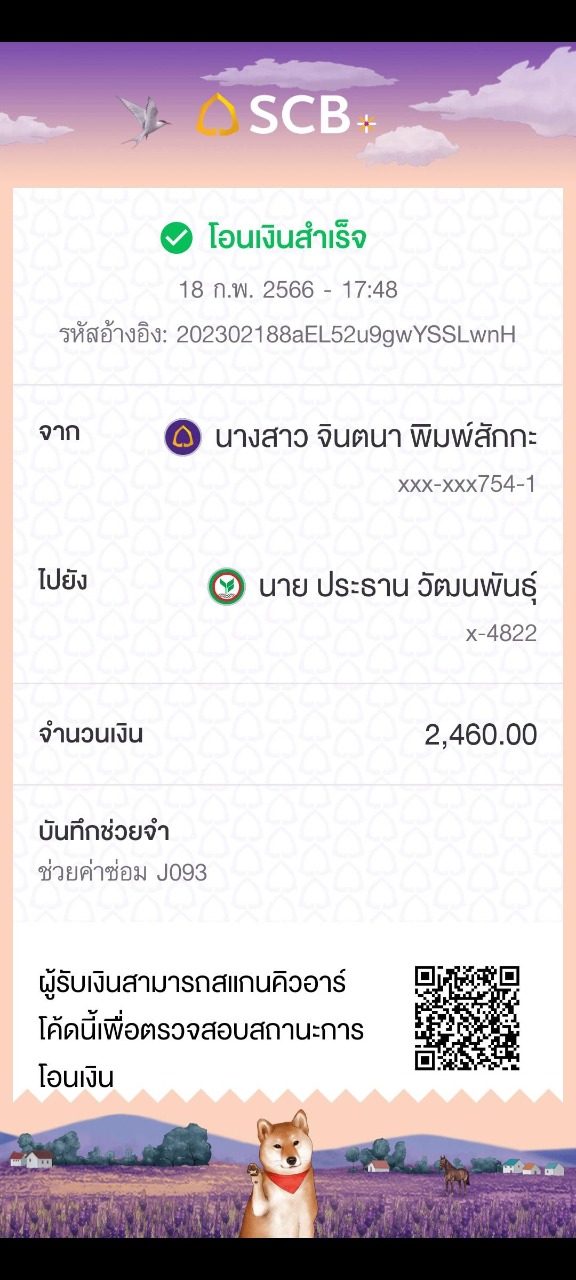Click the green success checkmark icon

[x=176, y=238]
